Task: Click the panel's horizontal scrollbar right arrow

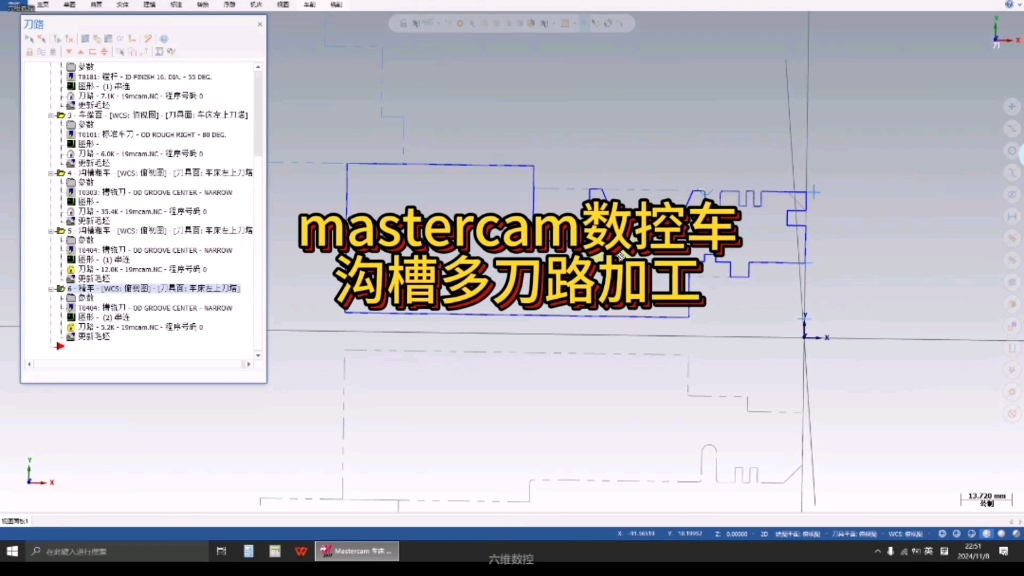Action: click(248, 364)
